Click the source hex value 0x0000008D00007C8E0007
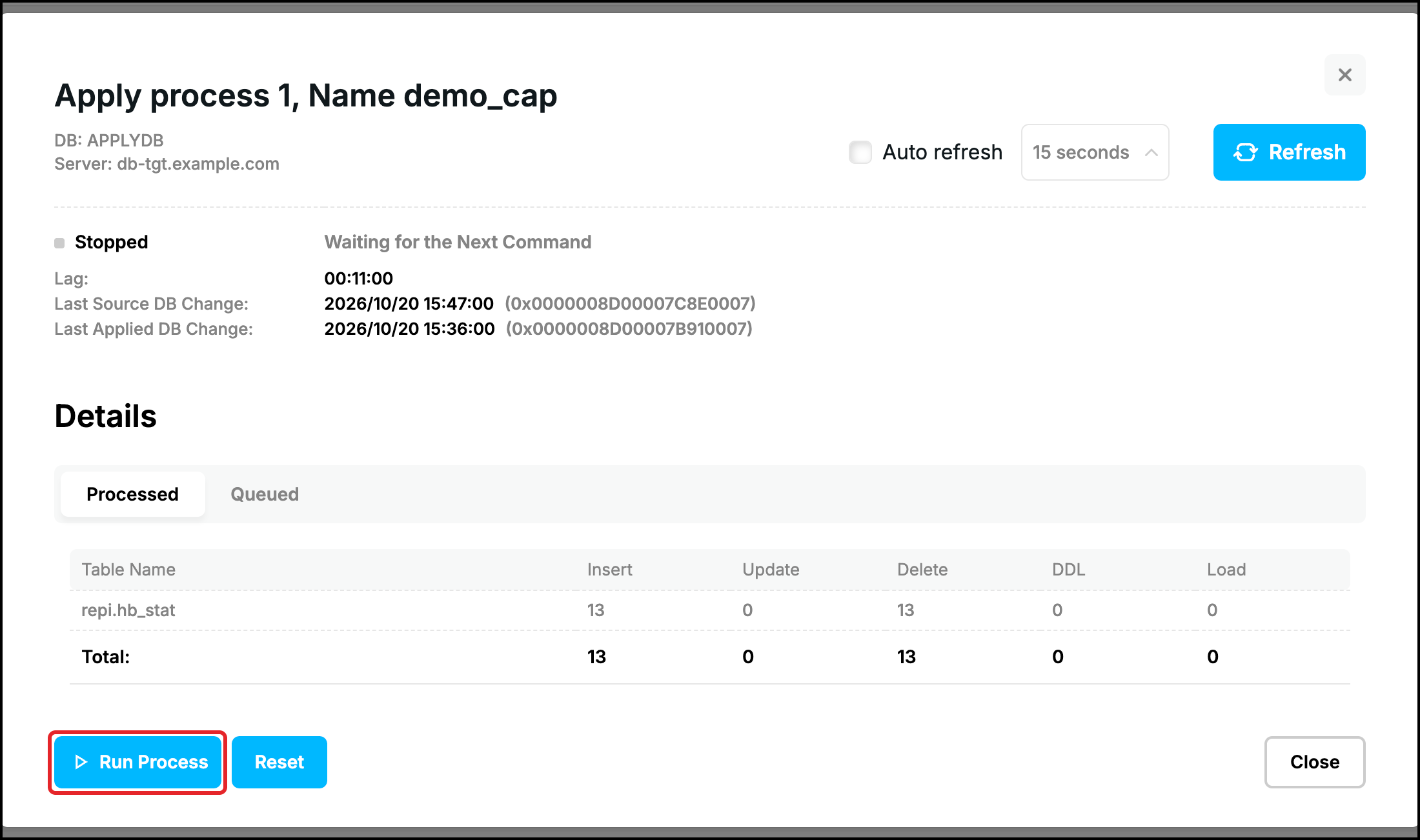Viewport: 1420px width, 840px height. click(x=630, y=303)
